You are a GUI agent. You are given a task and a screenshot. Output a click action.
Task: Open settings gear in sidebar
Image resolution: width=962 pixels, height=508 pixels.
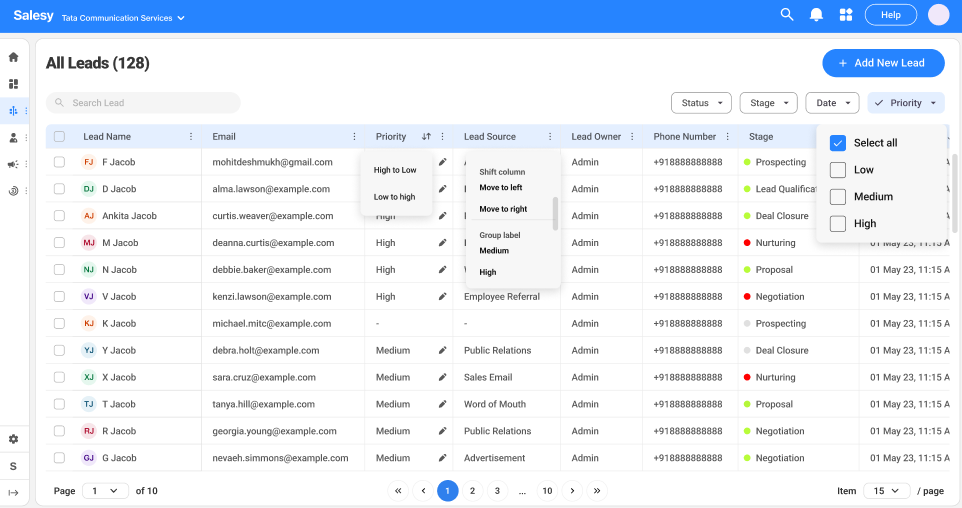click(13, 439)
